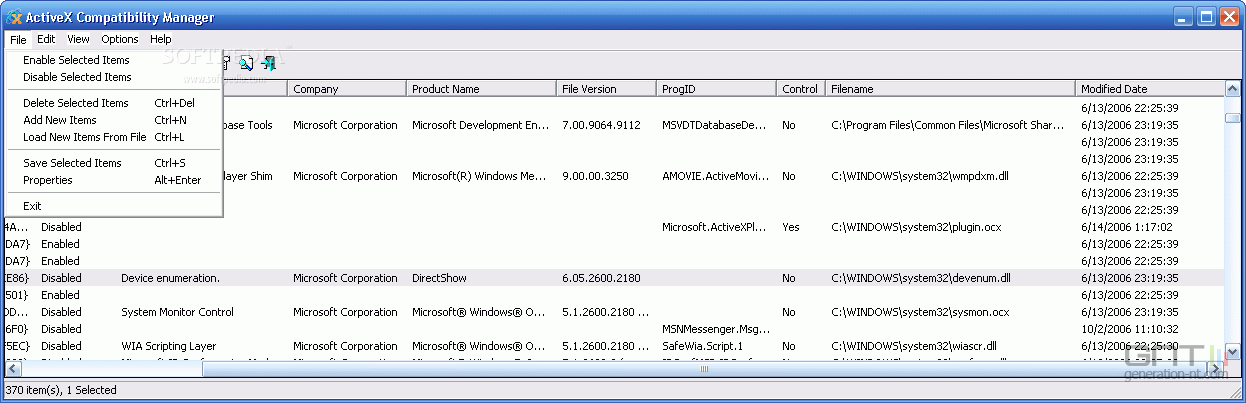
Task: Sort by the Product Name column header
Action: click(x=483, y=89)
